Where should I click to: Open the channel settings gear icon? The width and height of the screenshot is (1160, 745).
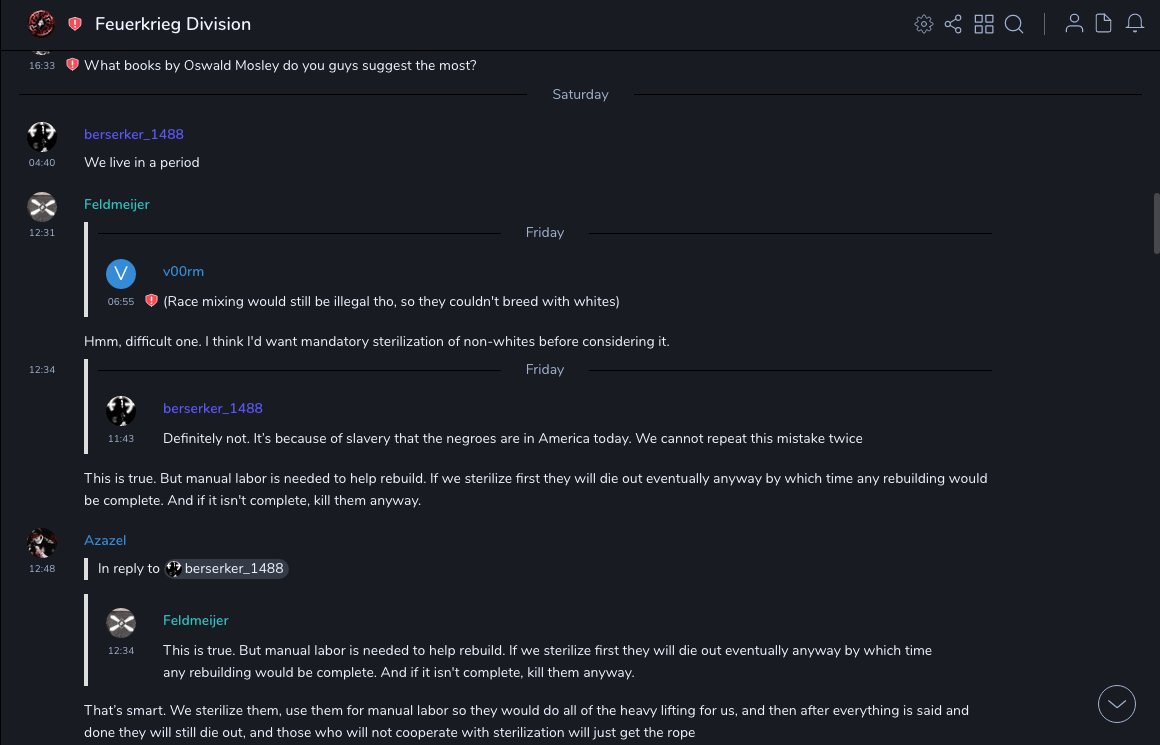pyautogui.click(x=923, y=24)
